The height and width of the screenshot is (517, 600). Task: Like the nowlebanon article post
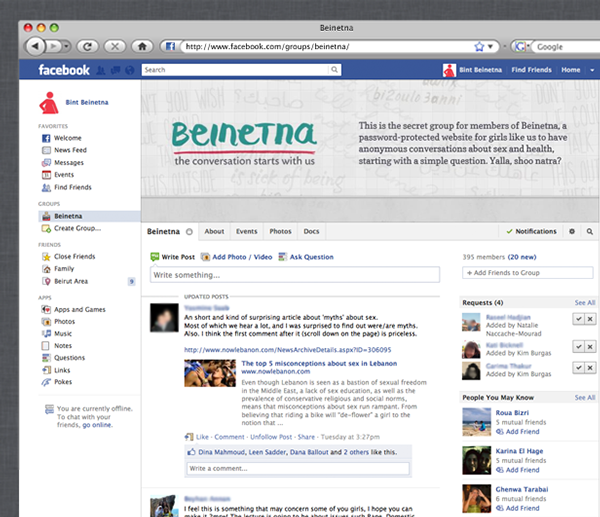pyautogui.click(x=202, y=437)
